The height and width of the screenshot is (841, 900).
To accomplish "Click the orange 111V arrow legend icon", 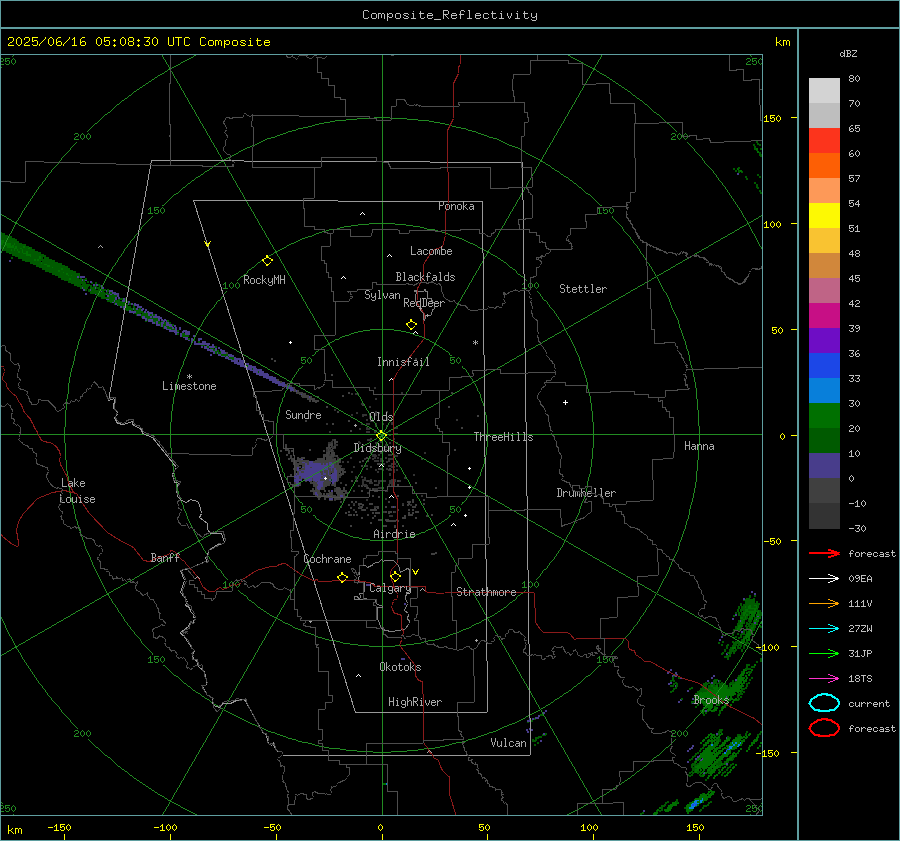I will [824, 603].
